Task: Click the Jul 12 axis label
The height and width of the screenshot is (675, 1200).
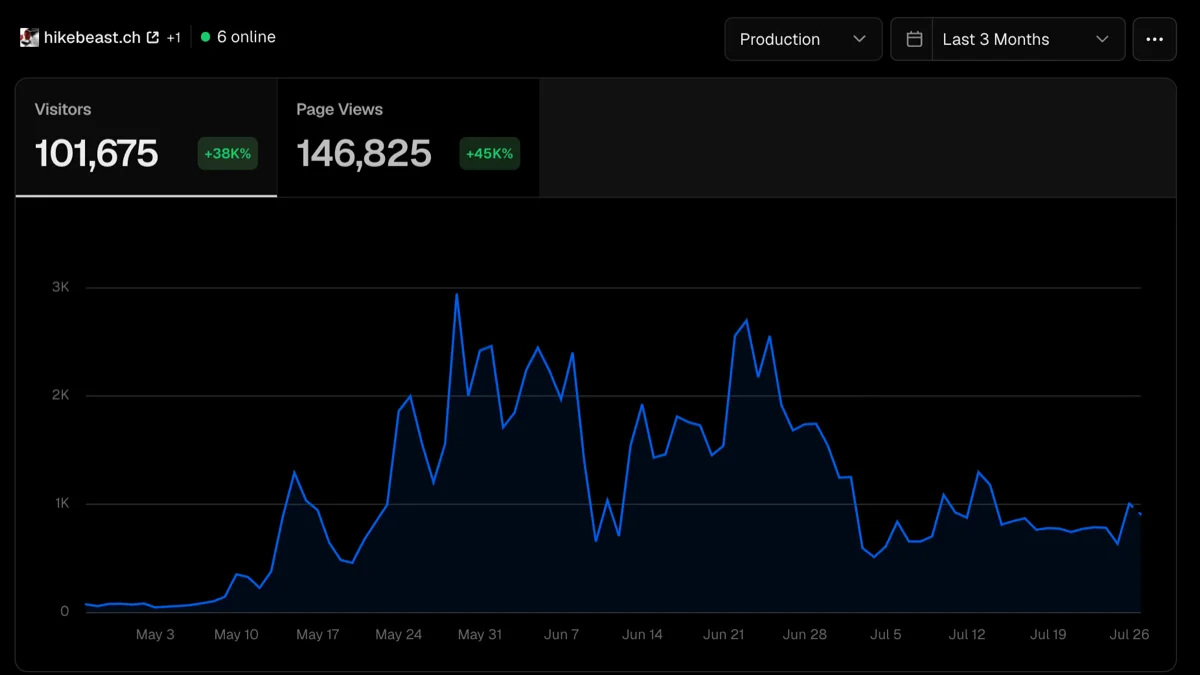Action: pos(967,635)
